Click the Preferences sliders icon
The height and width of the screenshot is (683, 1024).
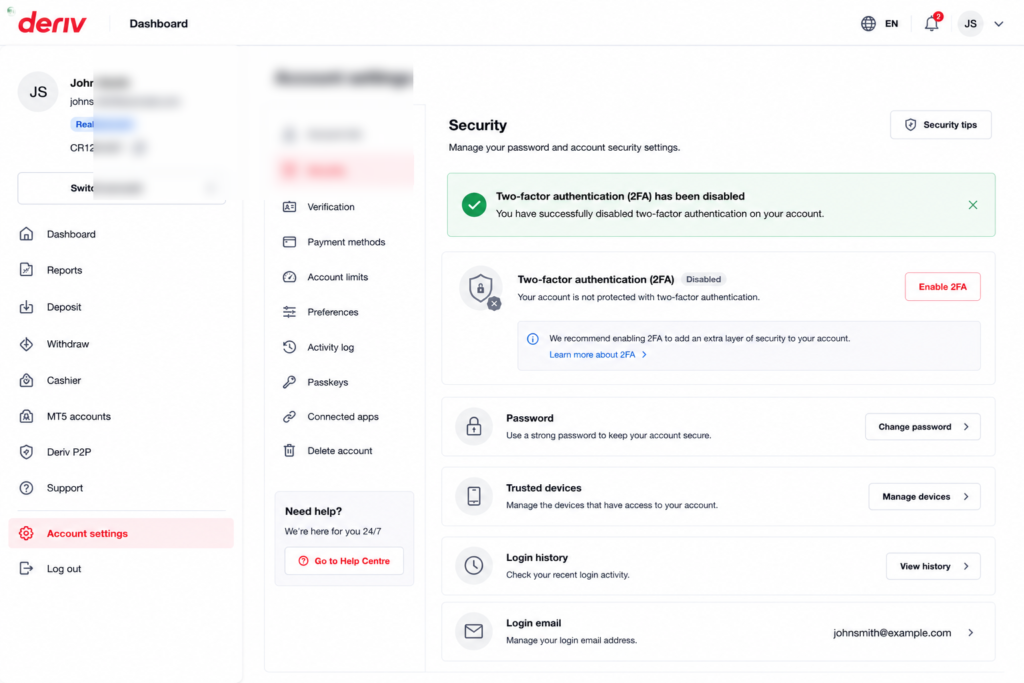(289, 312)
